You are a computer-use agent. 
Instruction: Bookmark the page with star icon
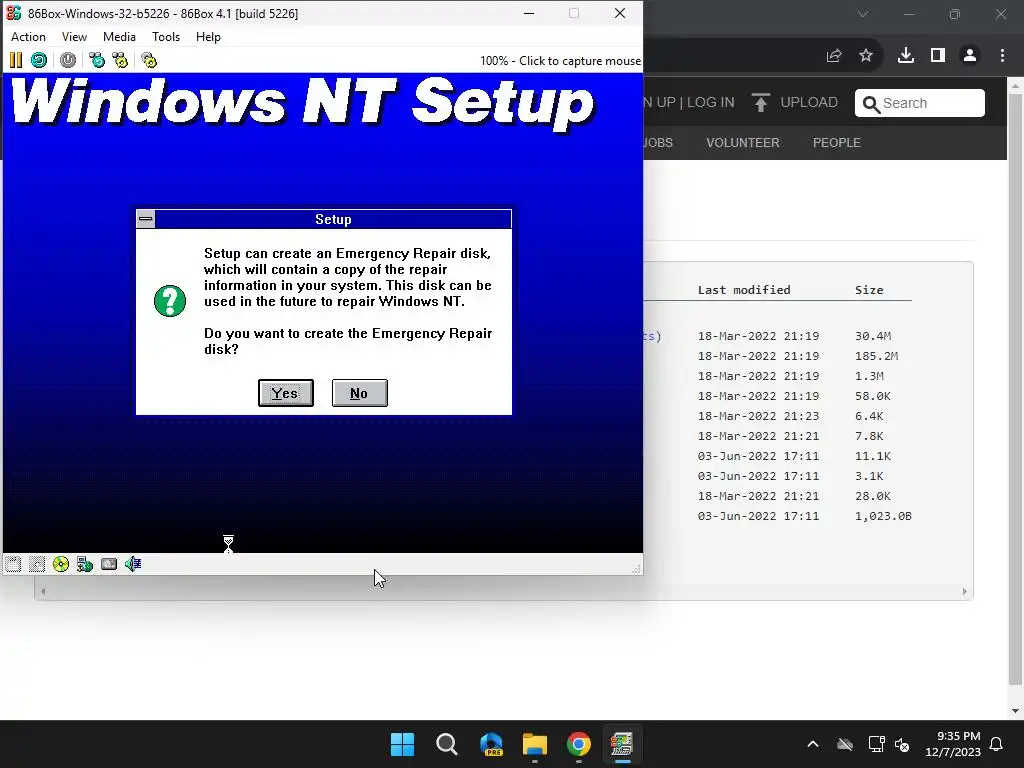pos(866,56)
